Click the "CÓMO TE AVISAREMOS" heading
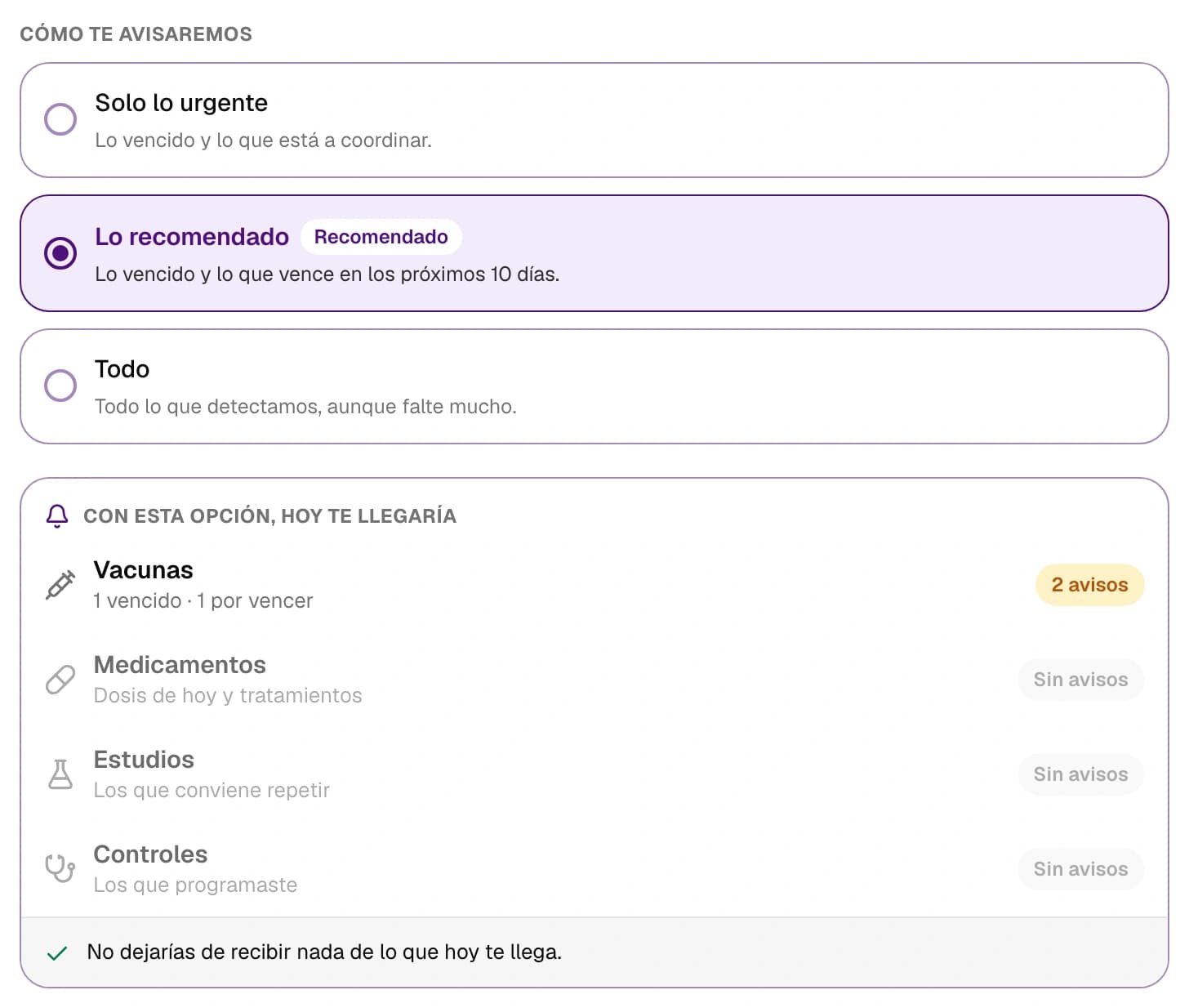 tap(136, 34)
